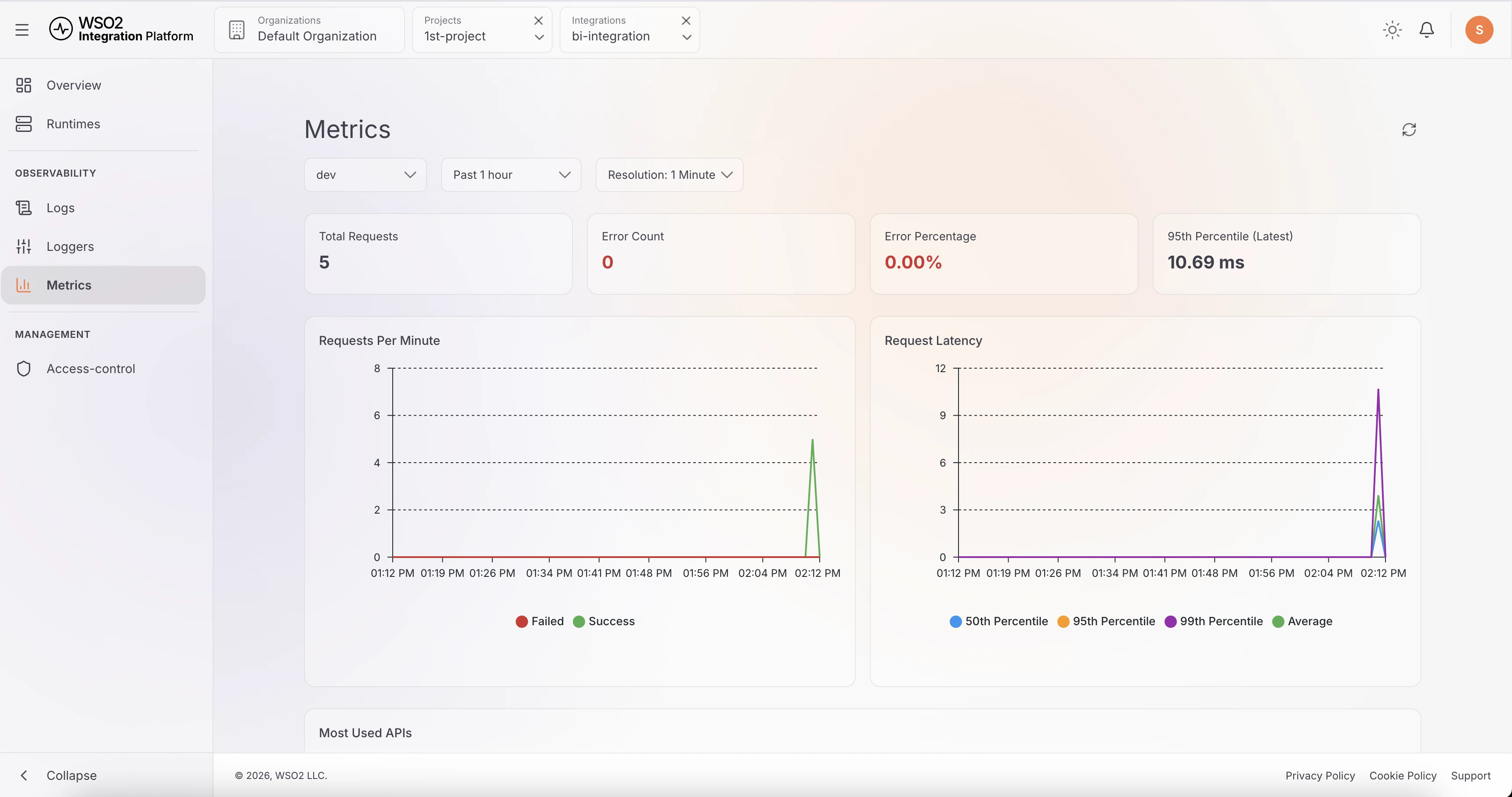Toggle the Success series in chart legend

pyautogui.click(x=604, y=621)
